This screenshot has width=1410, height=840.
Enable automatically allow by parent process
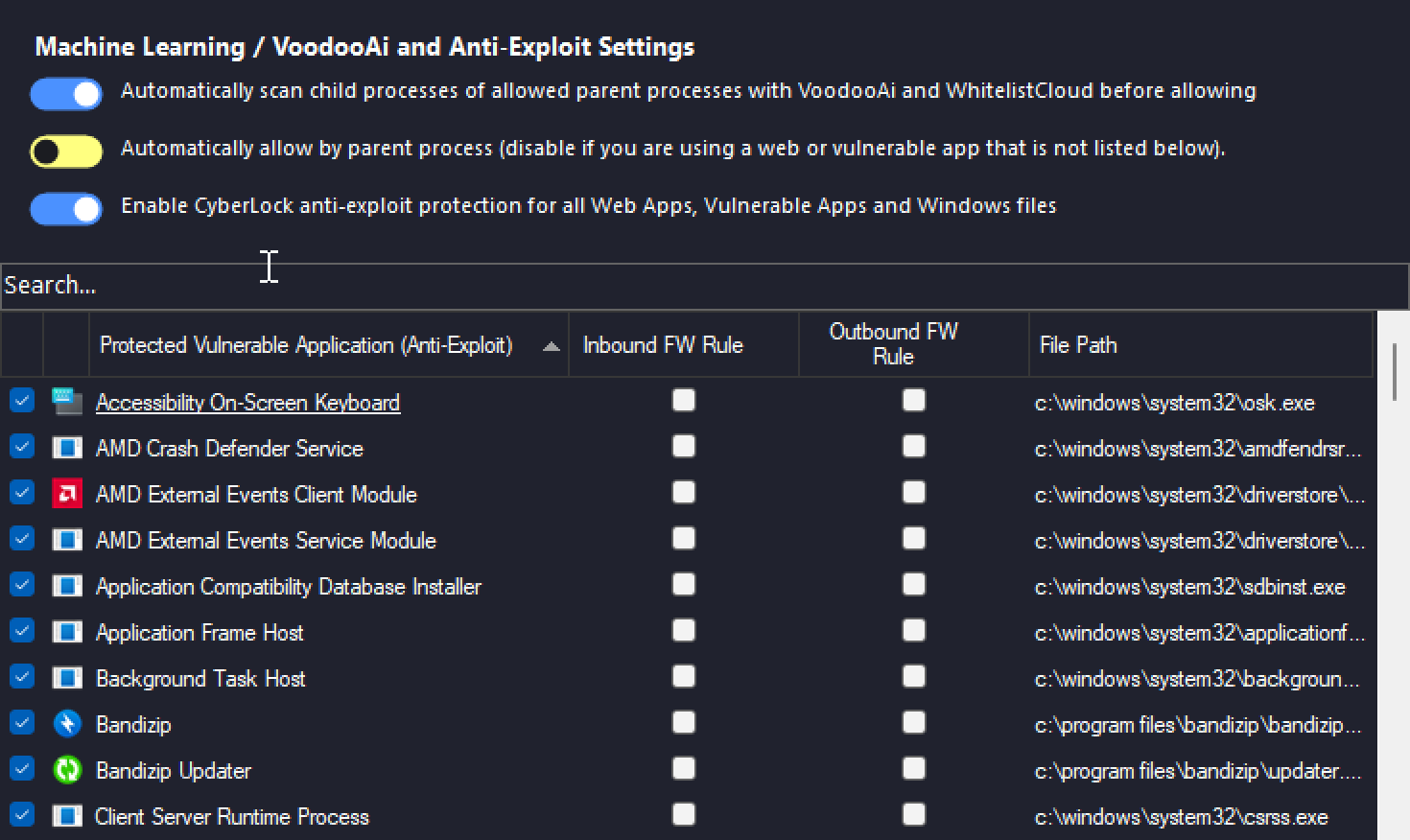pos(66,152)
